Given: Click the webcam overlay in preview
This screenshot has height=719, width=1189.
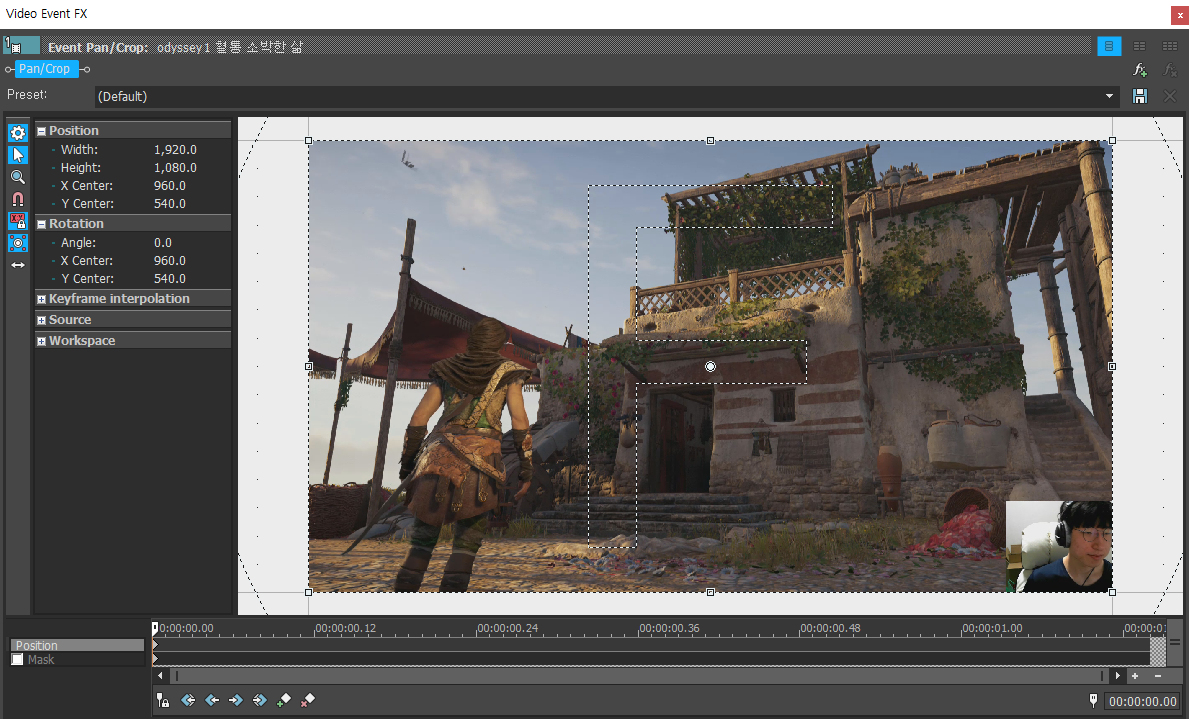Looking at the screenshot, I should 1059,546.
